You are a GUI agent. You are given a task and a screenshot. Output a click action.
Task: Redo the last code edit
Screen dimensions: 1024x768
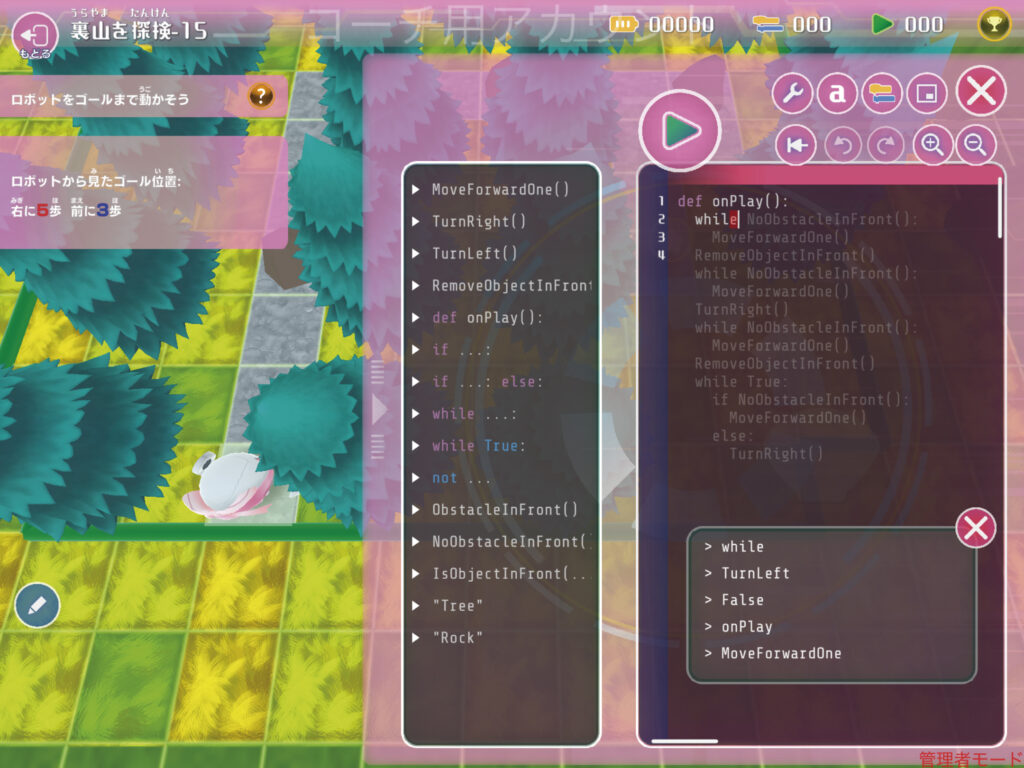pyautogui.click(x=885, y=146)
